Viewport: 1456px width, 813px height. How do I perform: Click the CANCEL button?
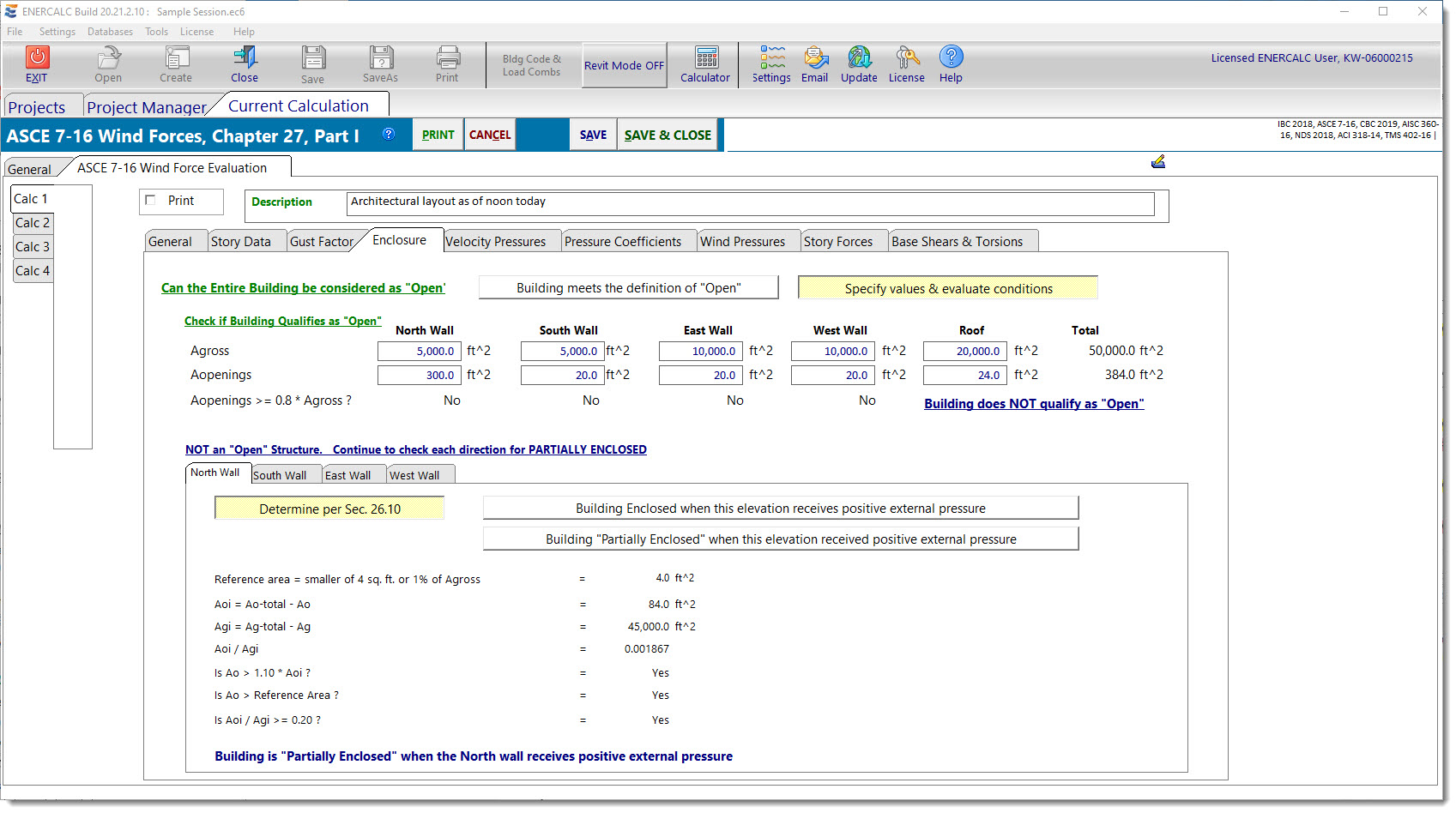(x=490, y=135)
